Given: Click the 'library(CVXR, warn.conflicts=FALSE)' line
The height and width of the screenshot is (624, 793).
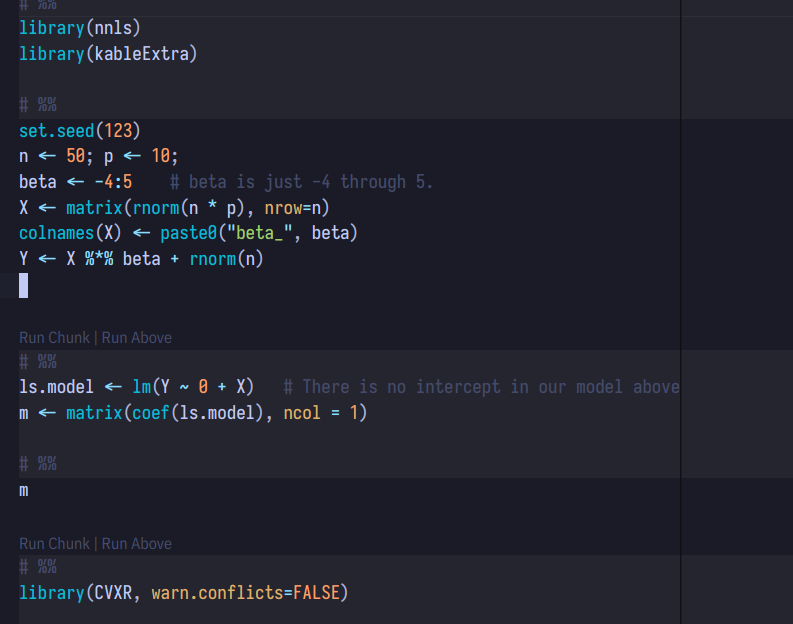Looking at the screenshot, I should tap(184, 593).
